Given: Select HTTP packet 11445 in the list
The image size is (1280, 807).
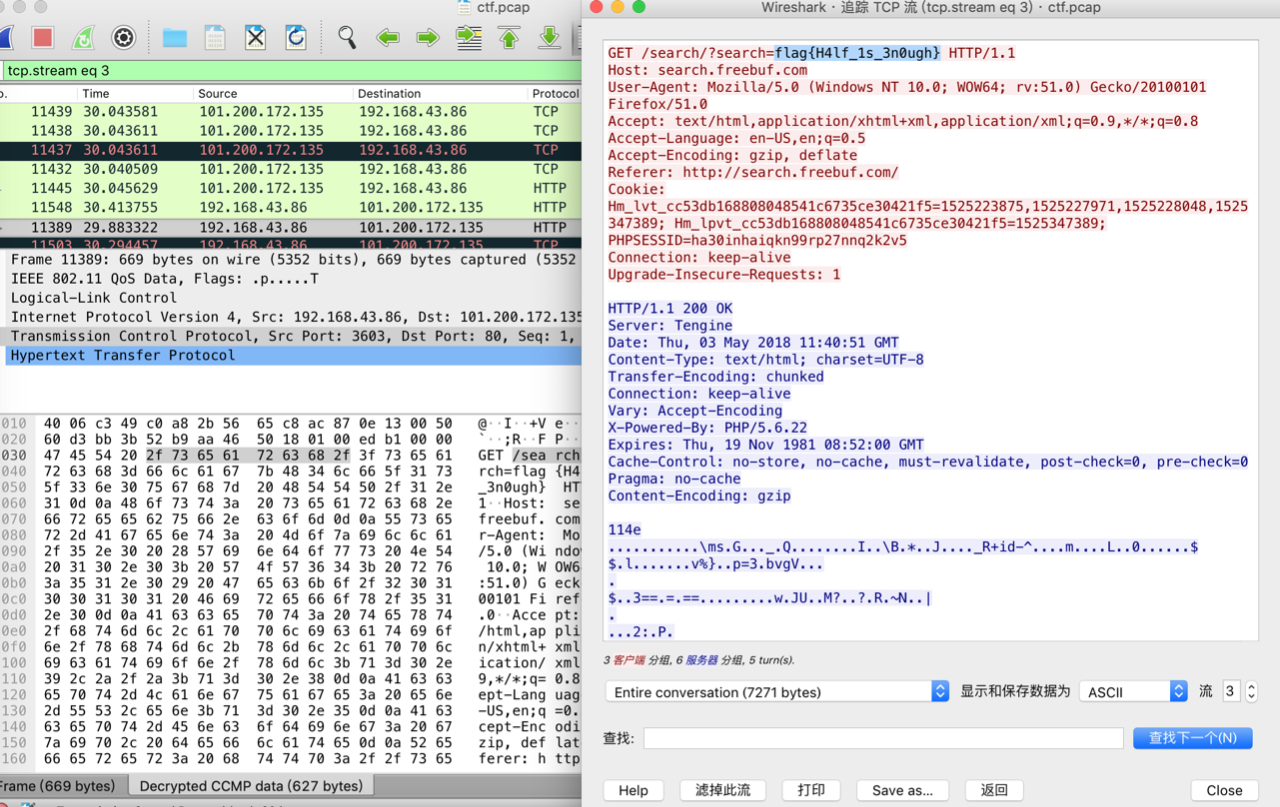Looking at the screenshot, I should [290, 188].
